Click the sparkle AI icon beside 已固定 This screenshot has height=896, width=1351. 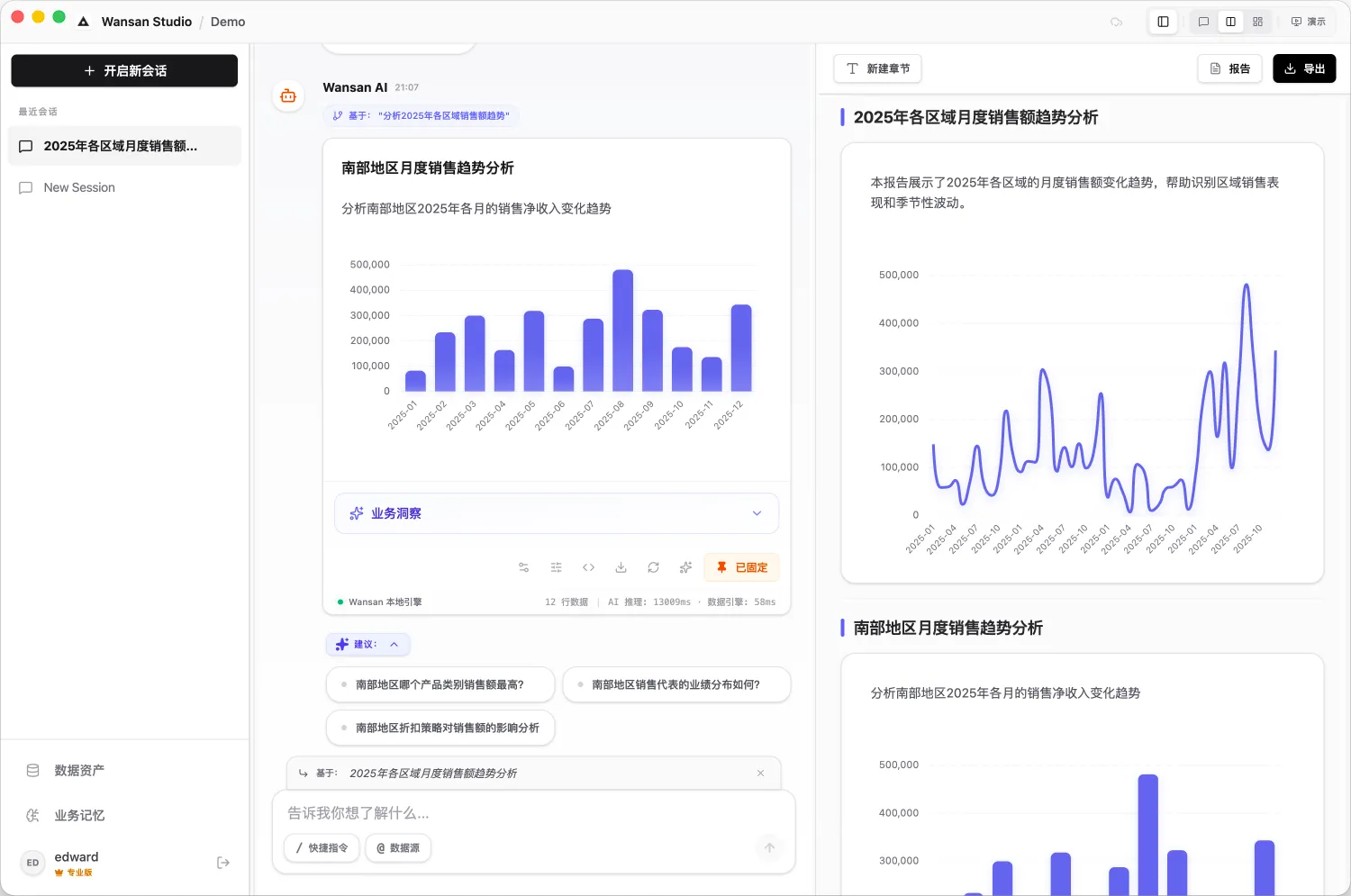pos(685,567)
